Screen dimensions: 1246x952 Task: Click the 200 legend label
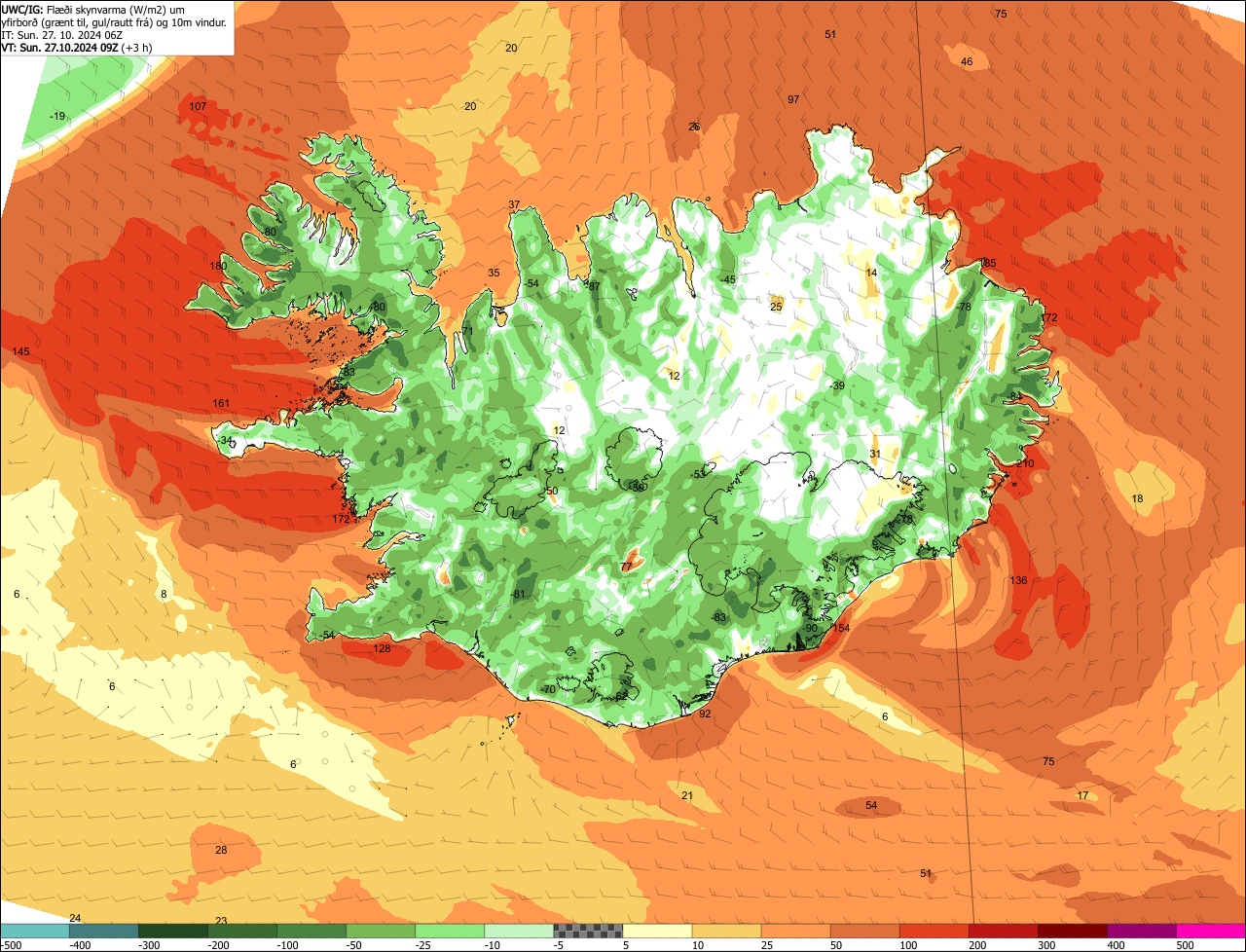(x=978, y=945)
